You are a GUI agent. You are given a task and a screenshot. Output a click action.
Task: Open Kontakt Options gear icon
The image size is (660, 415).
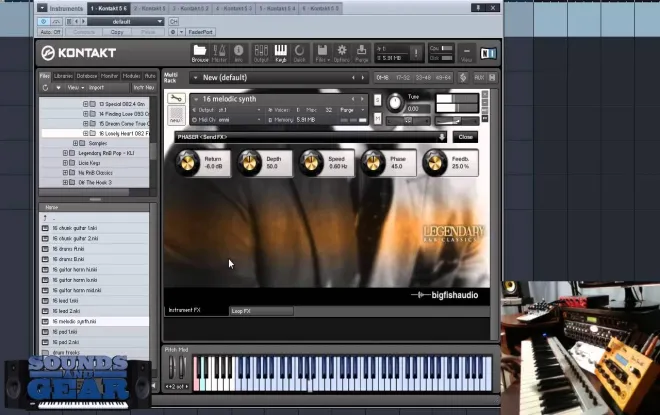click(x=342, y=53)
